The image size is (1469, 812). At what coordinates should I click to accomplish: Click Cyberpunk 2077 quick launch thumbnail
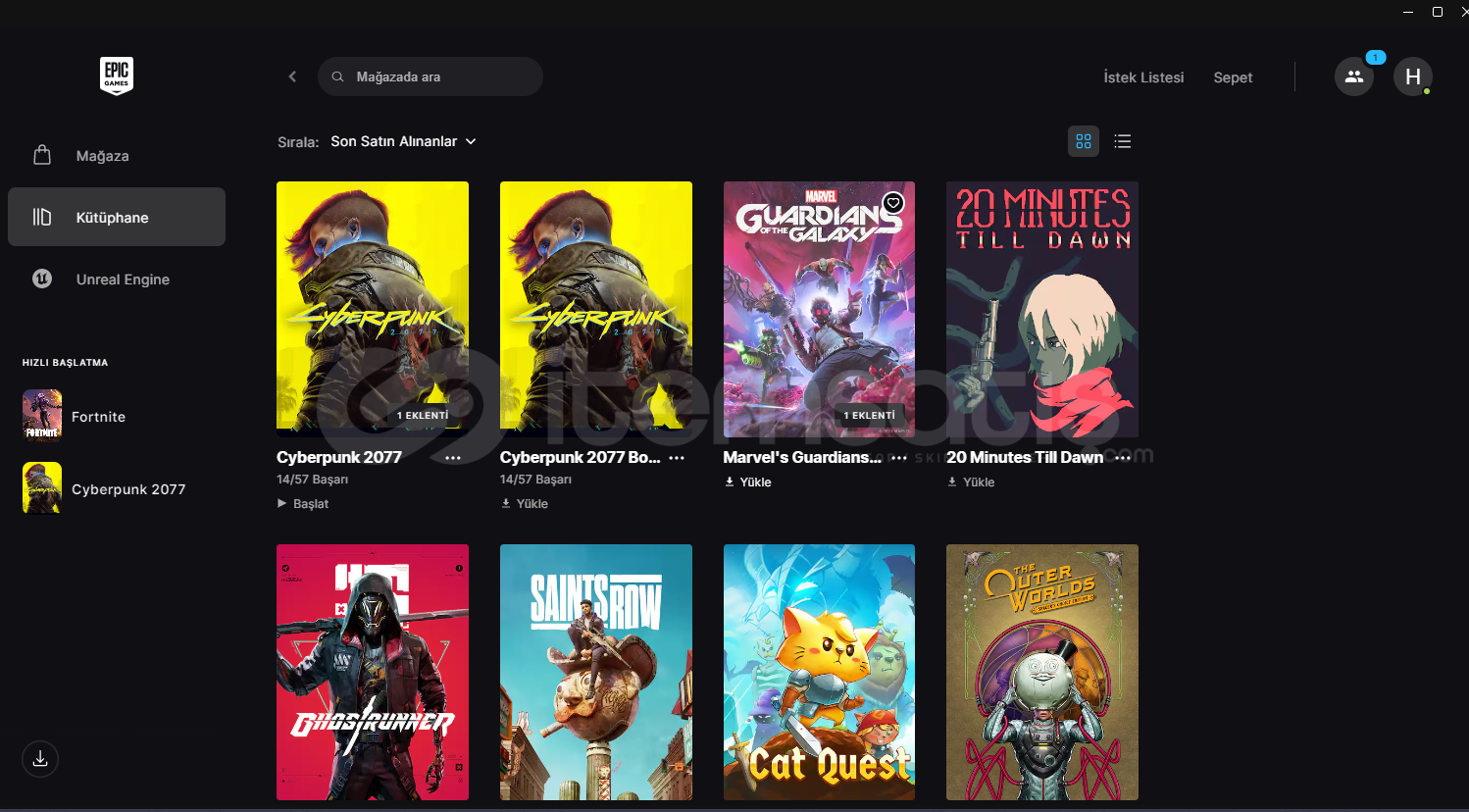tap(42, 487)
